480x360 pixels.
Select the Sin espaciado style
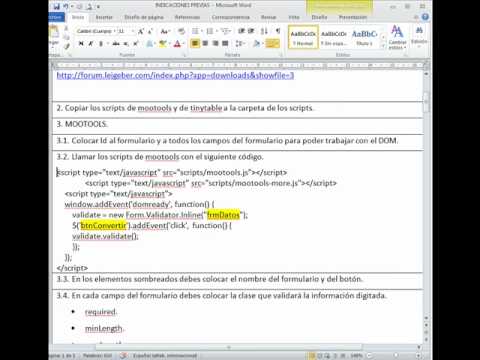pyautogui.click(x=334, y=37)
